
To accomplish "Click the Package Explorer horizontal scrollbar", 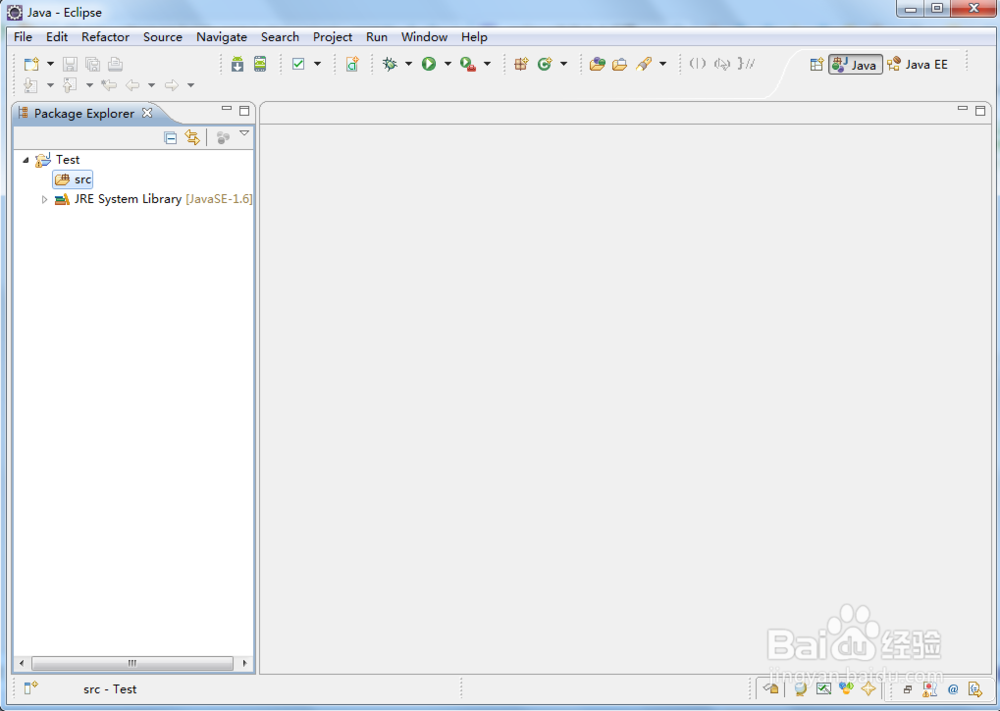I will click(x=133, y=663).
